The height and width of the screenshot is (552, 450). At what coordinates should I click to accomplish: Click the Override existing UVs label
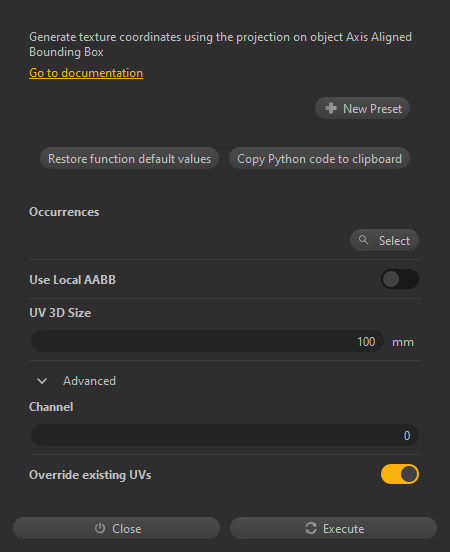click(x=90, y=475)
